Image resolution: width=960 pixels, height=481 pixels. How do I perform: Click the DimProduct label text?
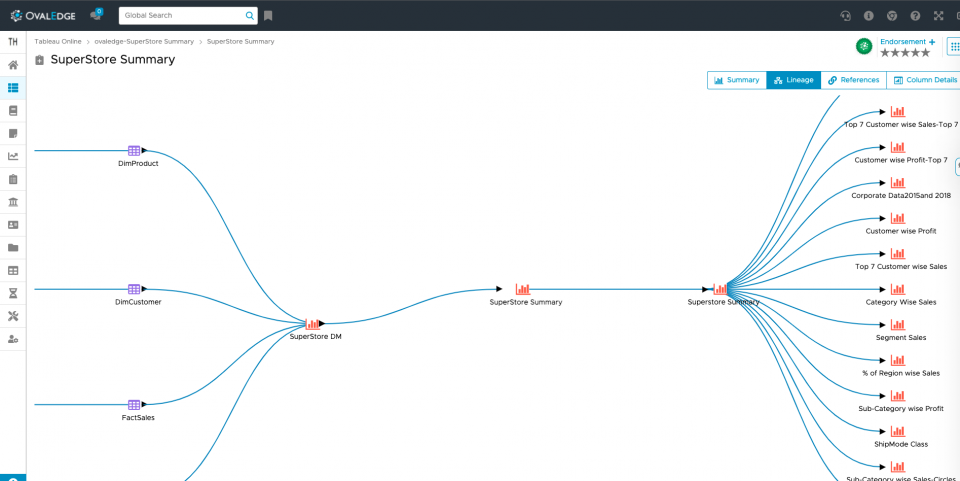(x=138, y=163)
